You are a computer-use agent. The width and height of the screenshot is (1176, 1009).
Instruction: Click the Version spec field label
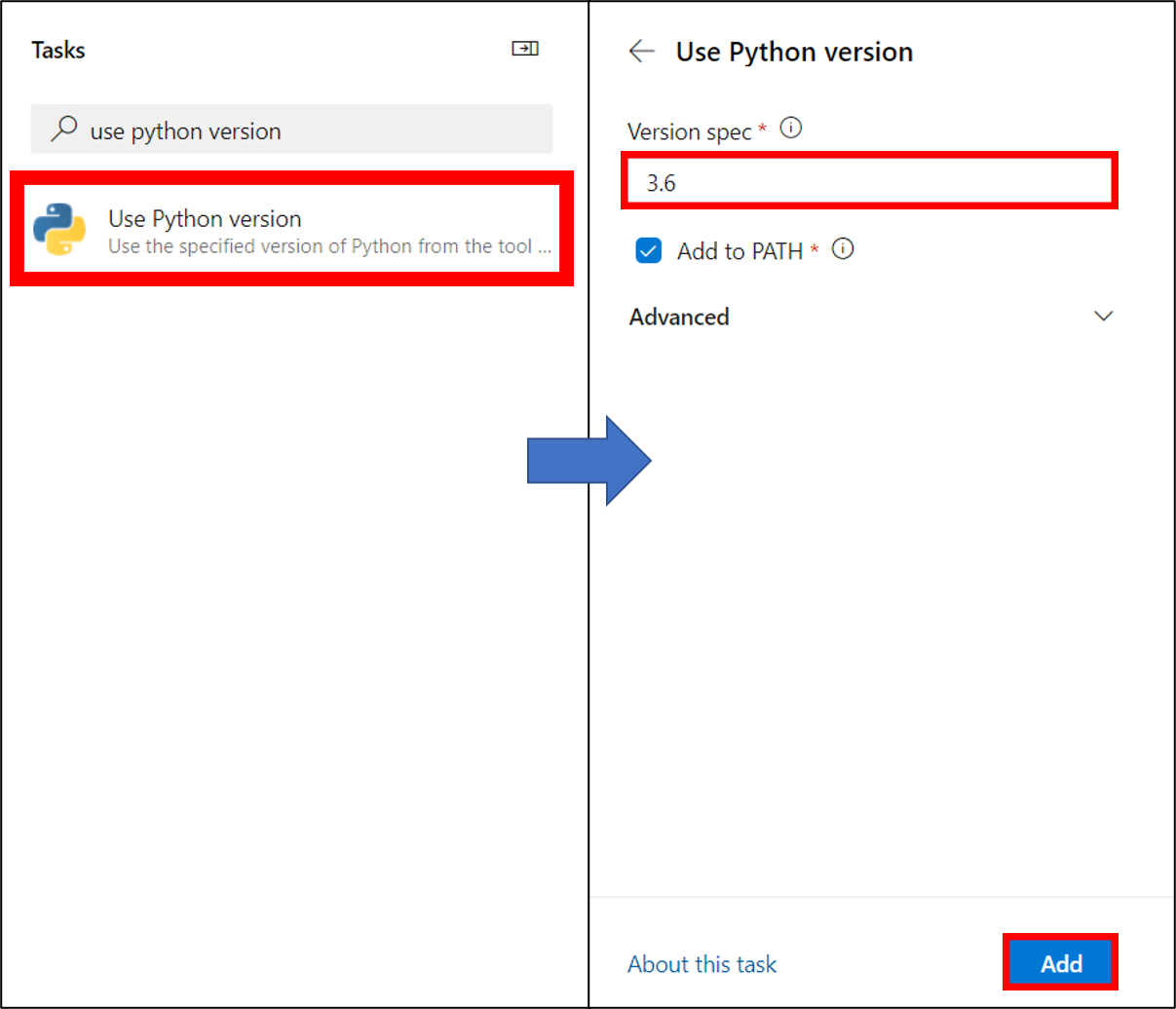pos(689,131)
